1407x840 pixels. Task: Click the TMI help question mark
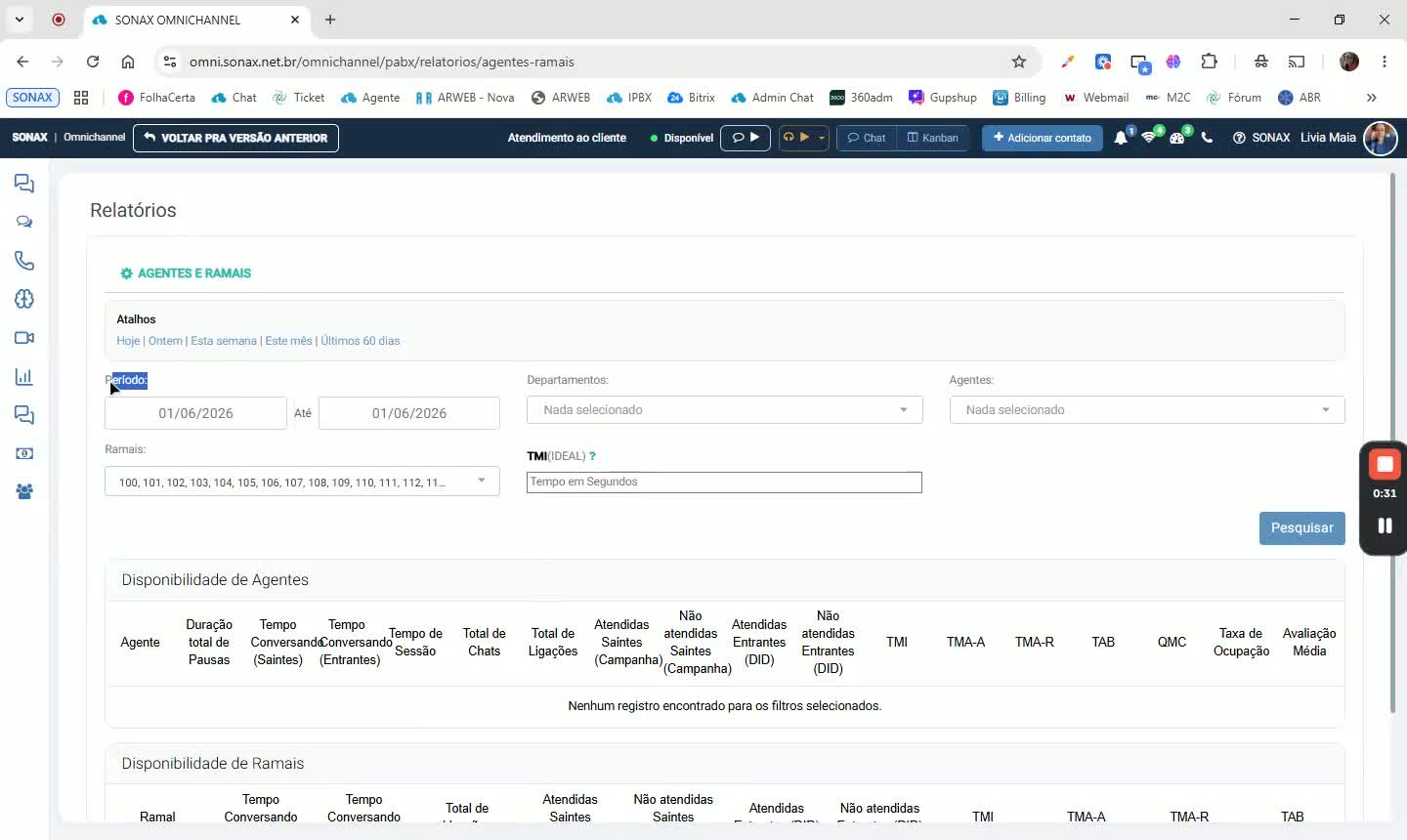pos(592,456)
